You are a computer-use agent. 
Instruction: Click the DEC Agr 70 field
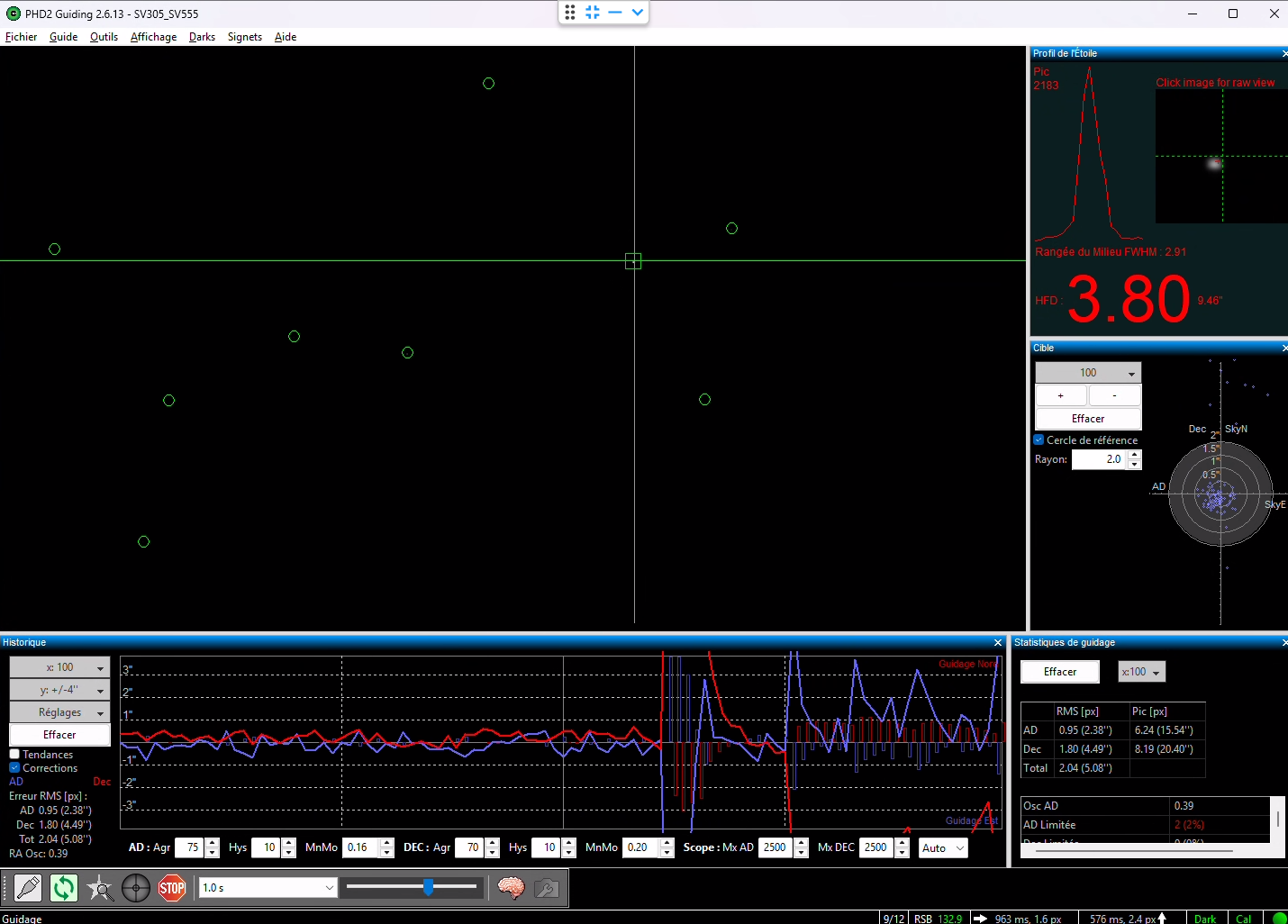click(469, 847)
